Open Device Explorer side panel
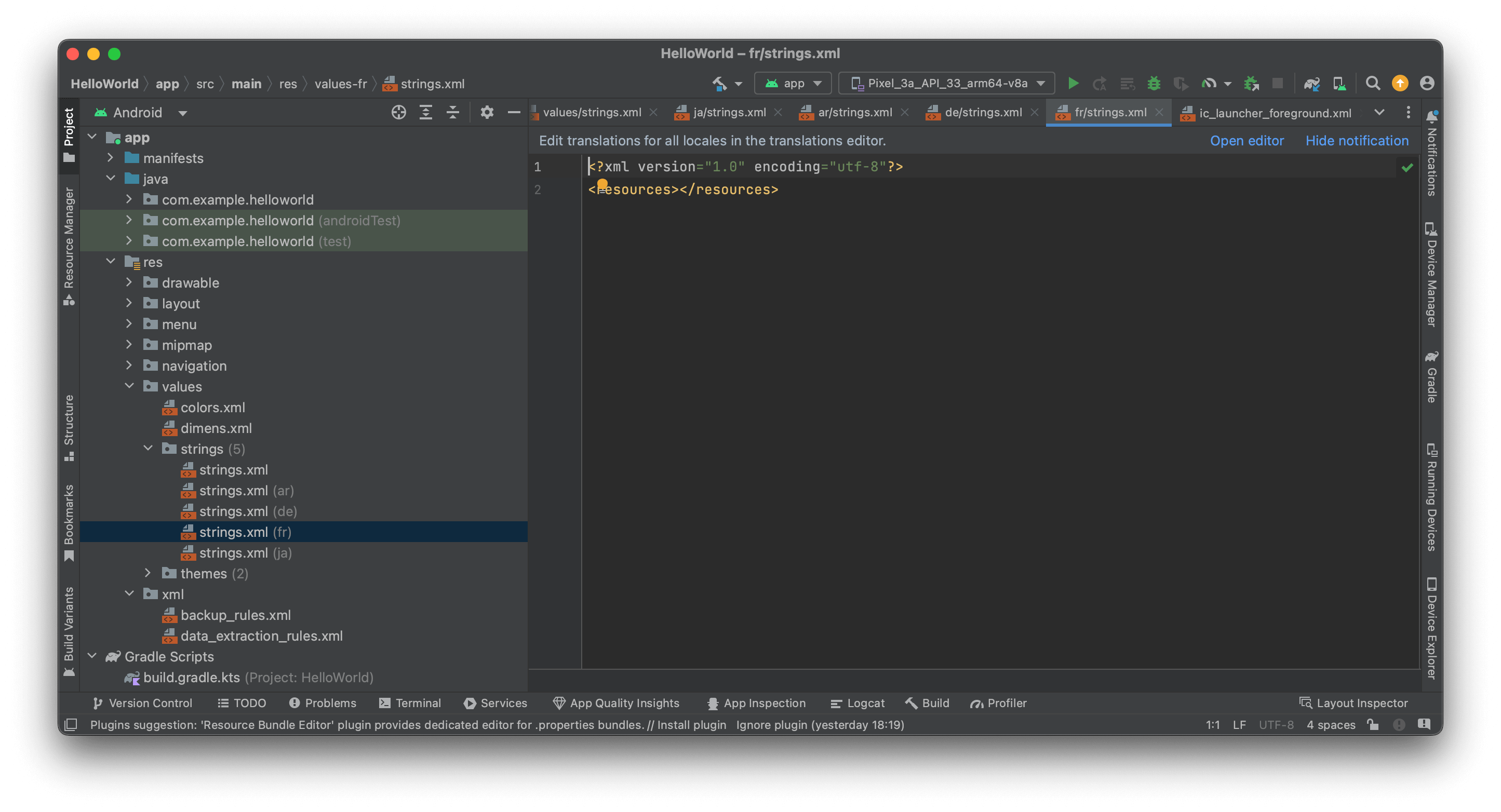 pos(1431,628)
